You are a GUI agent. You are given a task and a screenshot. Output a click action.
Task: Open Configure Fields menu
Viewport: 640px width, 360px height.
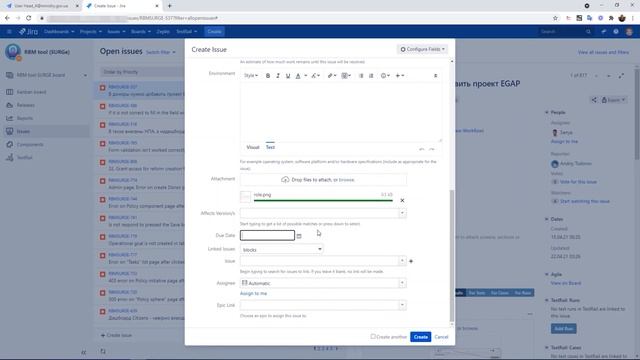tap(422, 49)
